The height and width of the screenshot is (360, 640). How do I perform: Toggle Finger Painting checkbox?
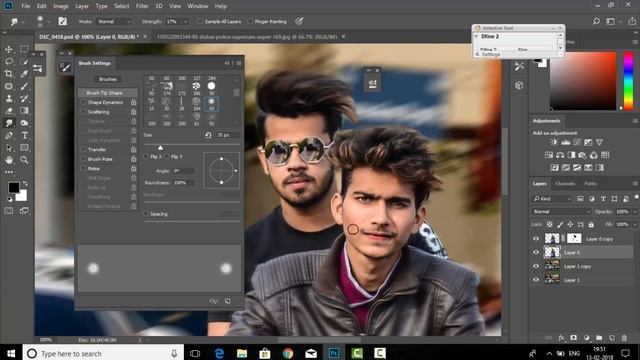250,21
